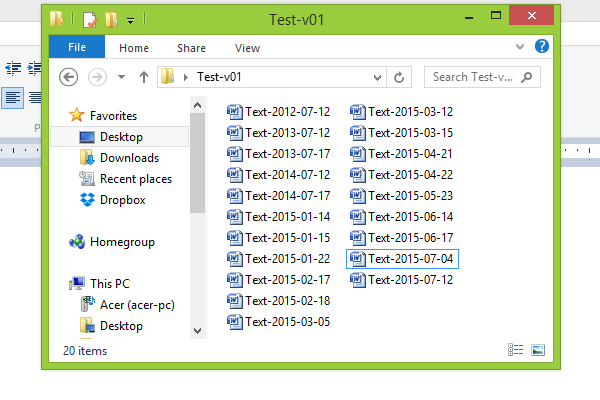Switch to the View ribbon tab
600x400 pixels.
247,48
